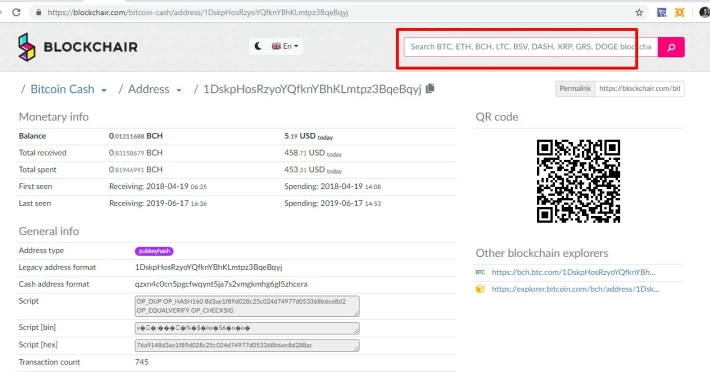The height and width of the screenshot is (372, 710).
Task: Click the yellow bitcoin.com explorer icon
Action: (480, 289)
